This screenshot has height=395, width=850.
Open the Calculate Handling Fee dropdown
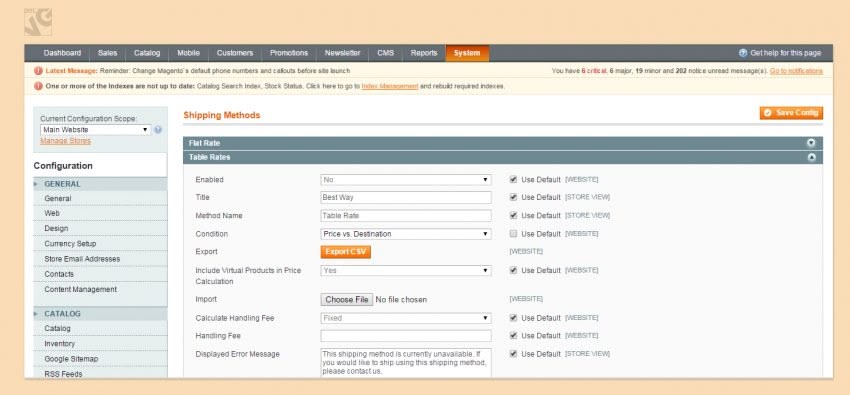tap(405, 318)
